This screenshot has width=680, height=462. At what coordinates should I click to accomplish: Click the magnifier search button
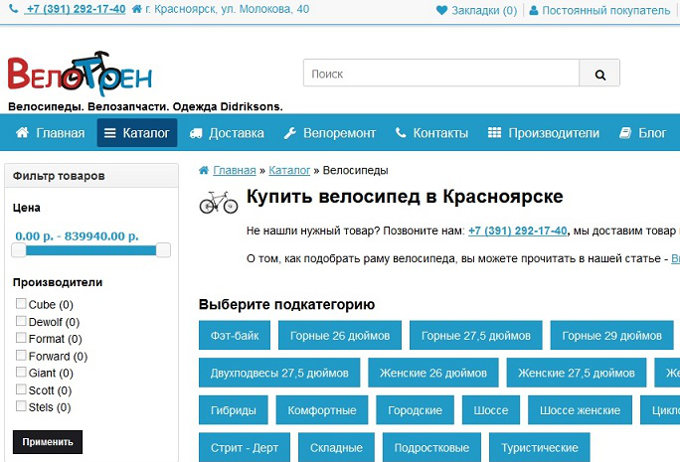(600, 74)
